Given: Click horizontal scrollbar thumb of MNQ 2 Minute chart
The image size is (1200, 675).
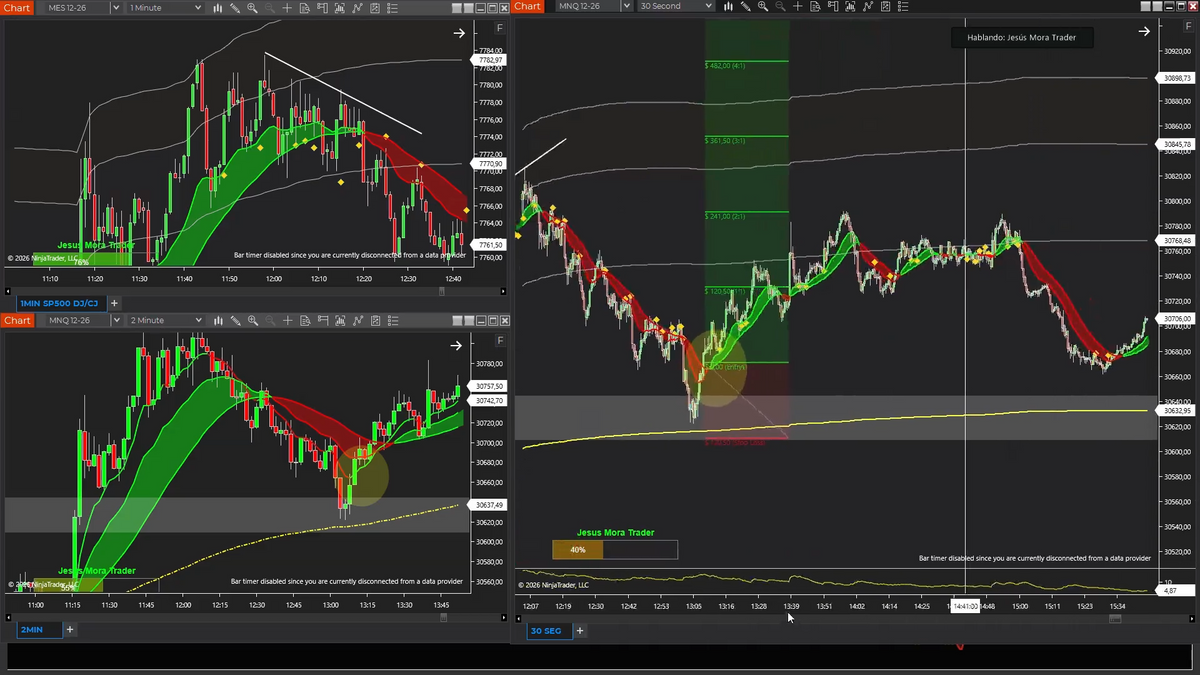Looking at the screenshot, I should (x=442, y=618).
